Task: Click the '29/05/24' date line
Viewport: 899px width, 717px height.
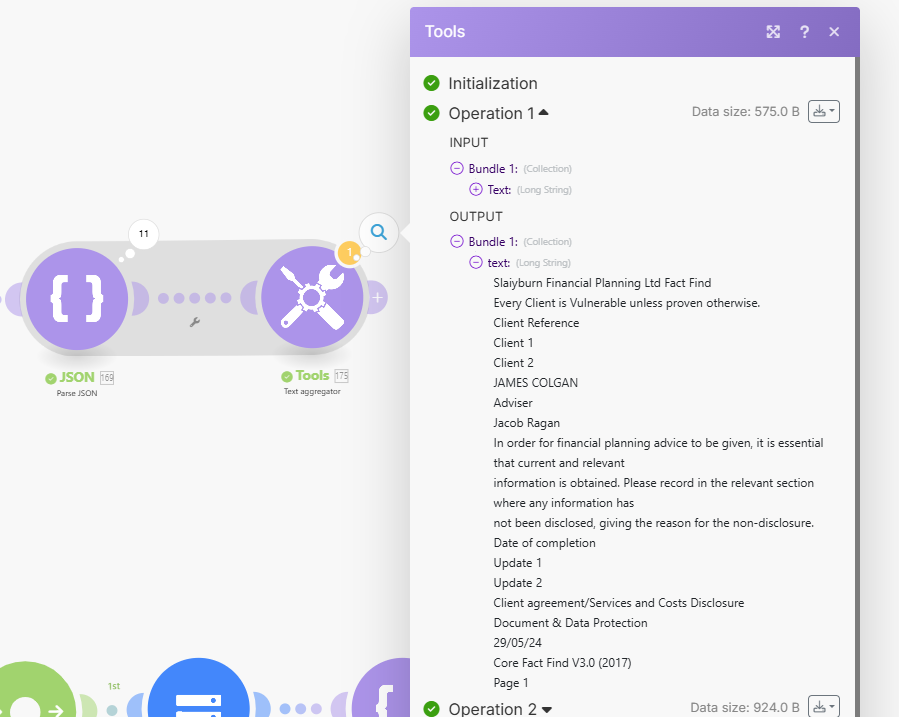Action: point(517,643)
